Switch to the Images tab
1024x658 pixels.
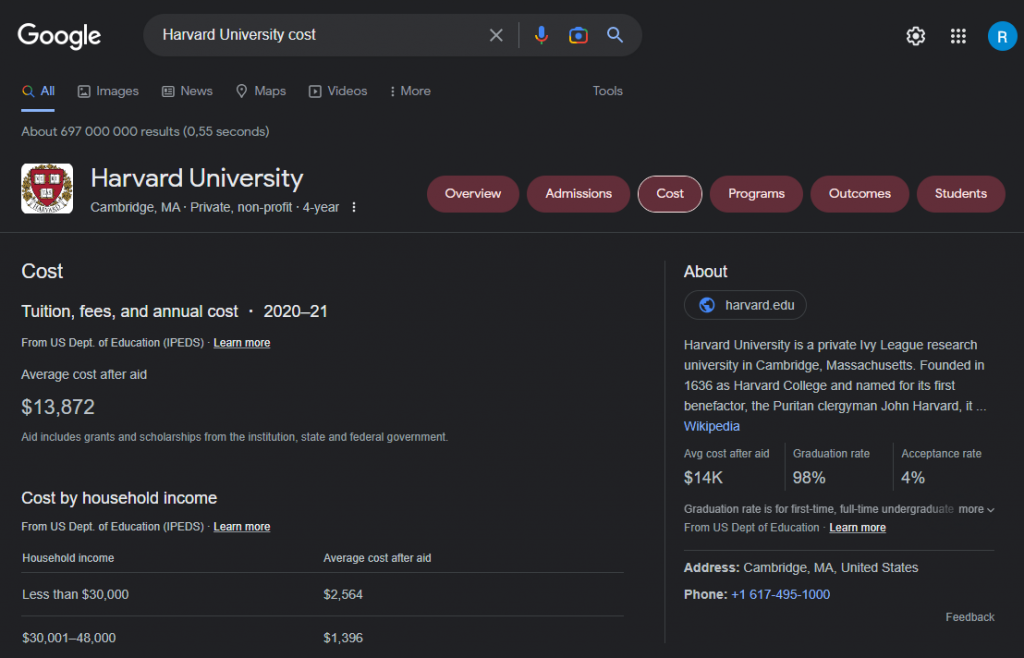(108, 91)
